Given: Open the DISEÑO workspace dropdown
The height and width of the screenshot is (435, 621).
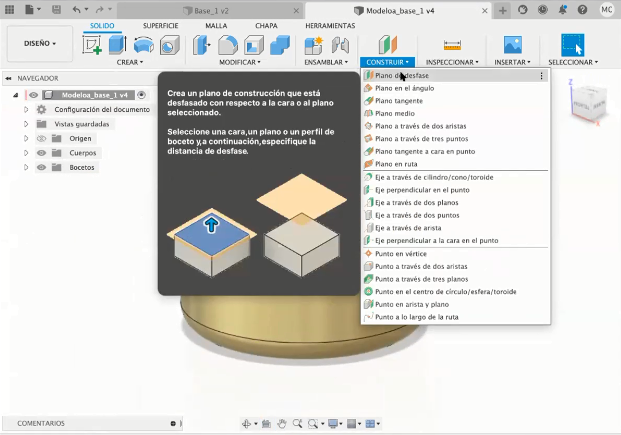Looking at the screenshot, I should [x=40, y=44].
